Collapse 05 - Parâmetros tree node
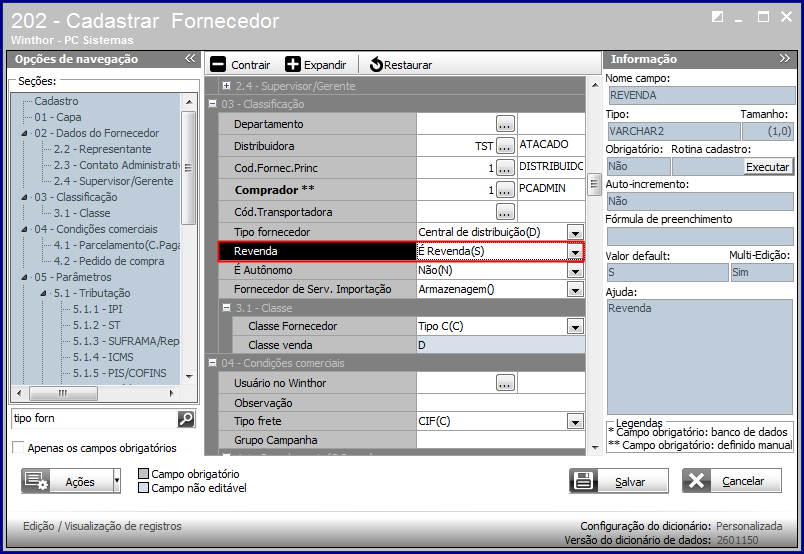Screen dimensions: 804x554 [x=25, y=278]
